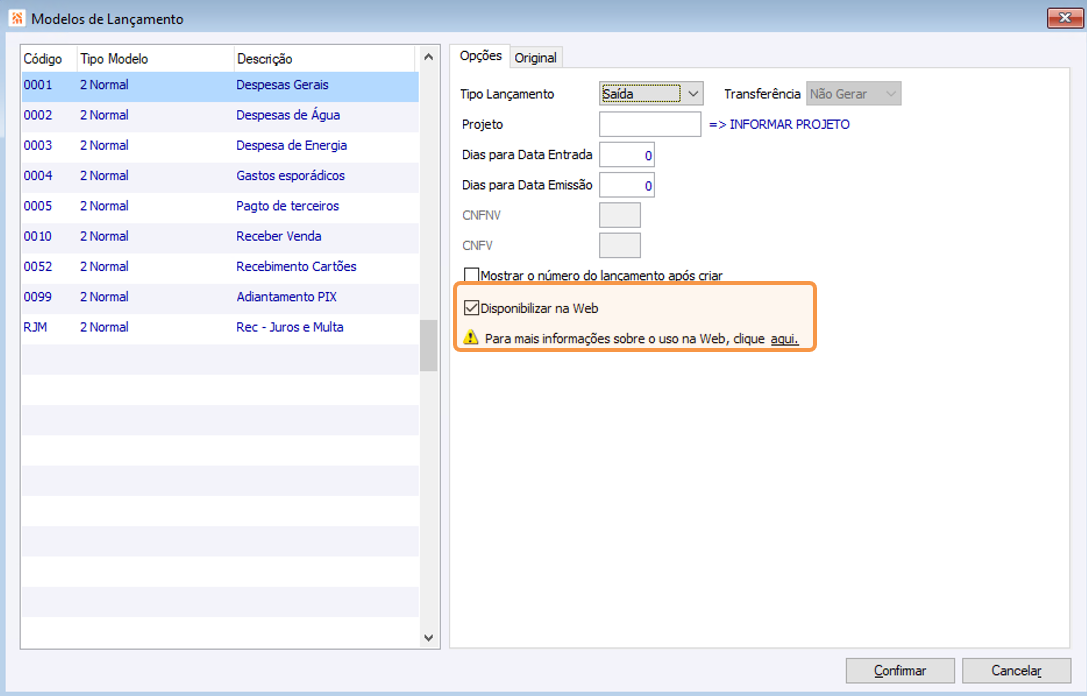
Task: Click the CNFV field
Action: tap(620, 245)
